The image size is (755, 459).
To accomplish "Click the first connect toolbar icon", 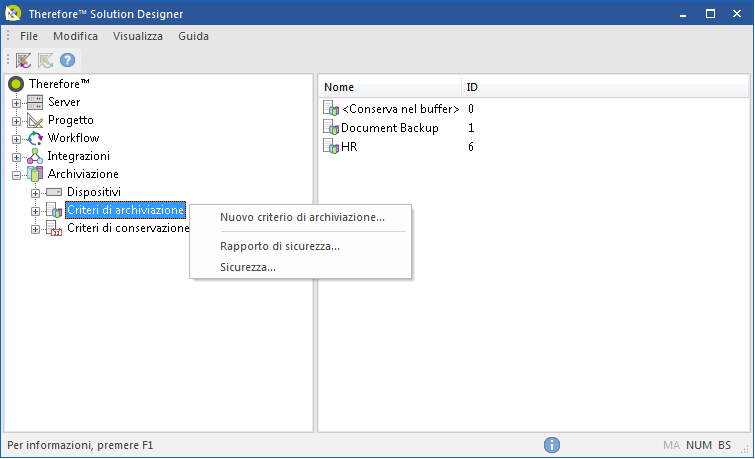I will coord(23,60).
